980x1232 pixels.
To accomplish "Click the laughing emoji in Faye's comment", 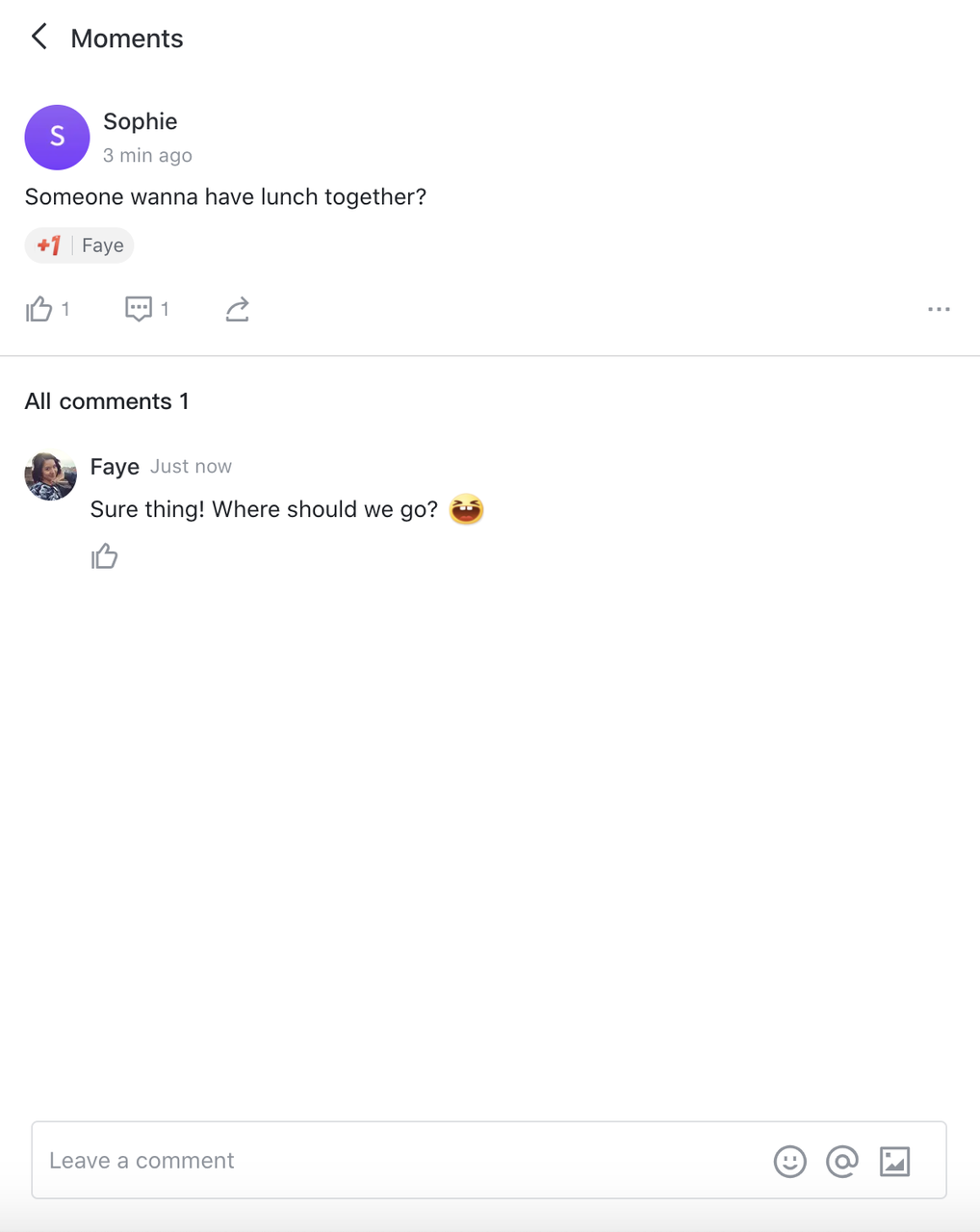I will (467, 508).
